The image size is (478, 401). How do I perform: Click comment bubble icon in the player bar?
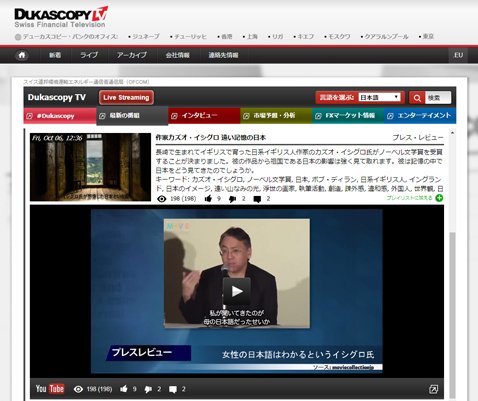click(x=173, y=389)
